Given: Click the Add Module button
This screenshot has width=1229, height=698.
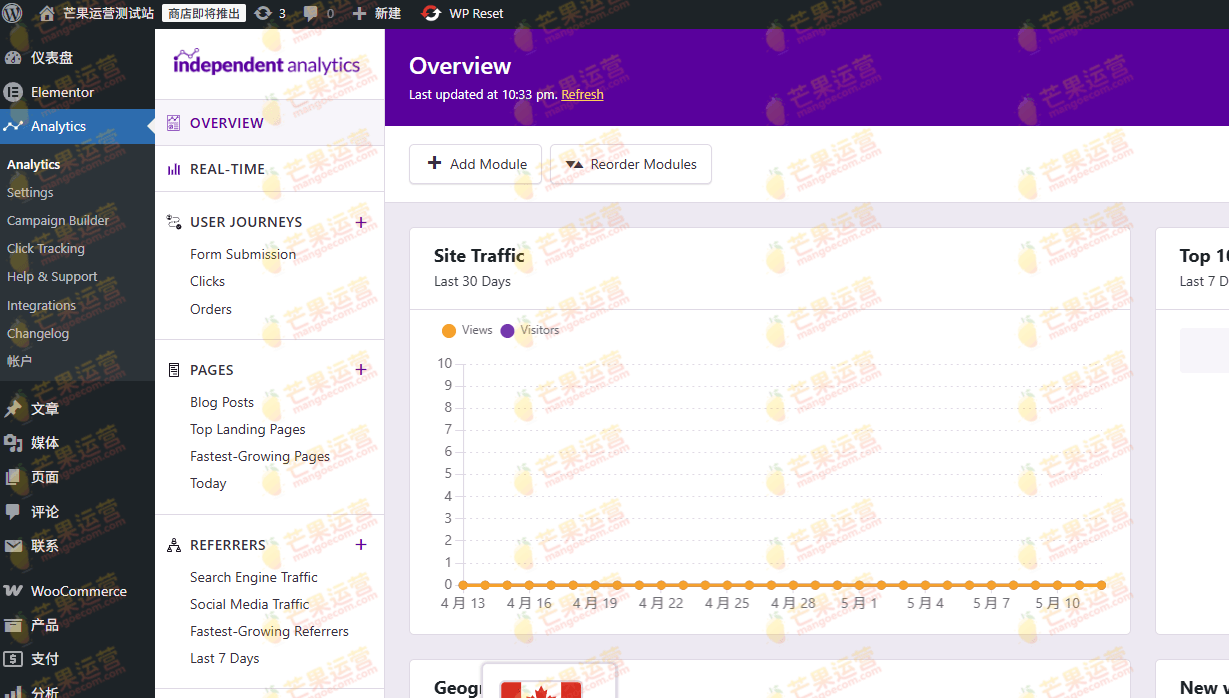Looking at the screenshot, I should coord(475,164).
